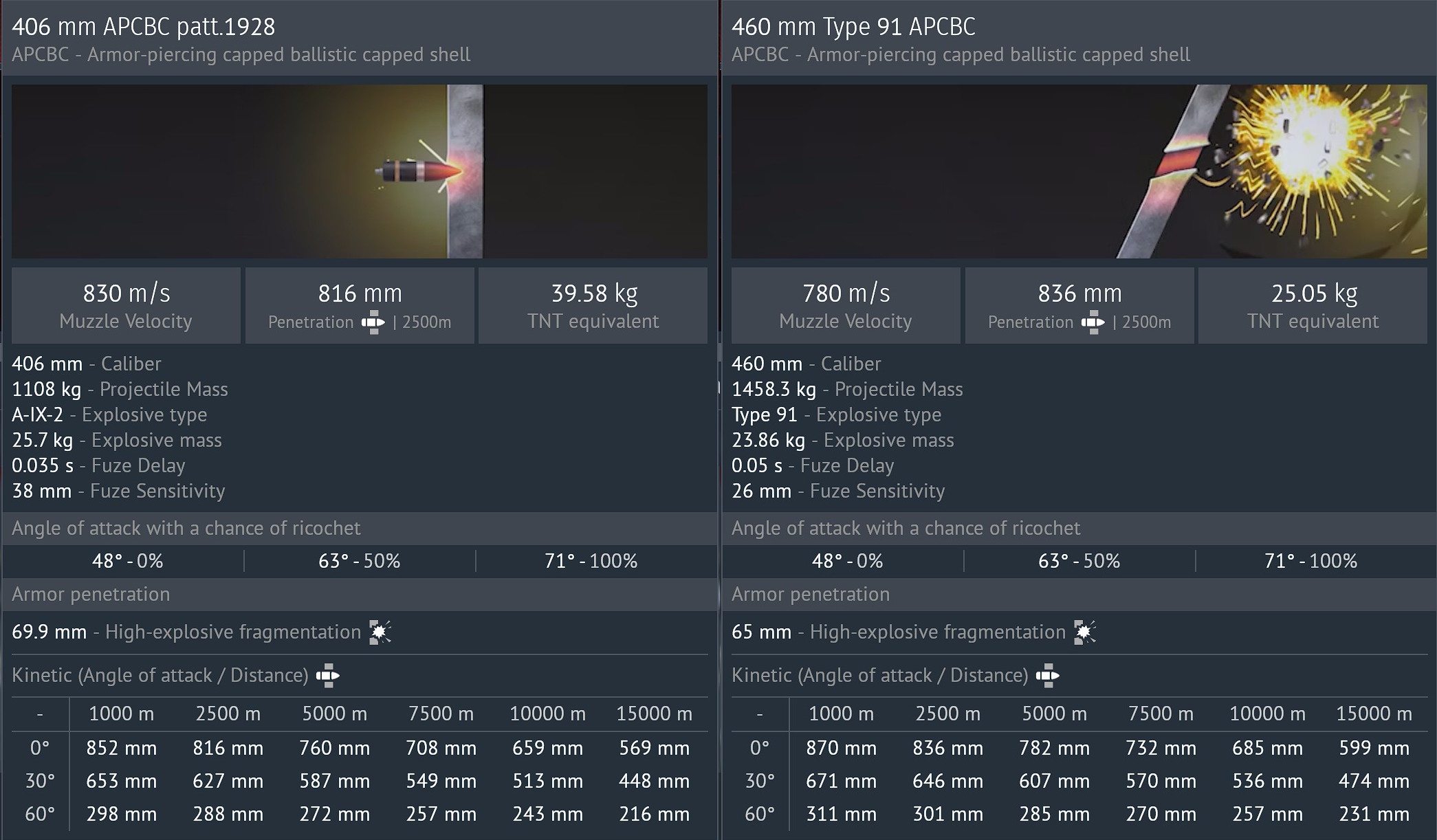
Task: Click the "69.9 mm" fragmentation value
Action: point(50,632)
